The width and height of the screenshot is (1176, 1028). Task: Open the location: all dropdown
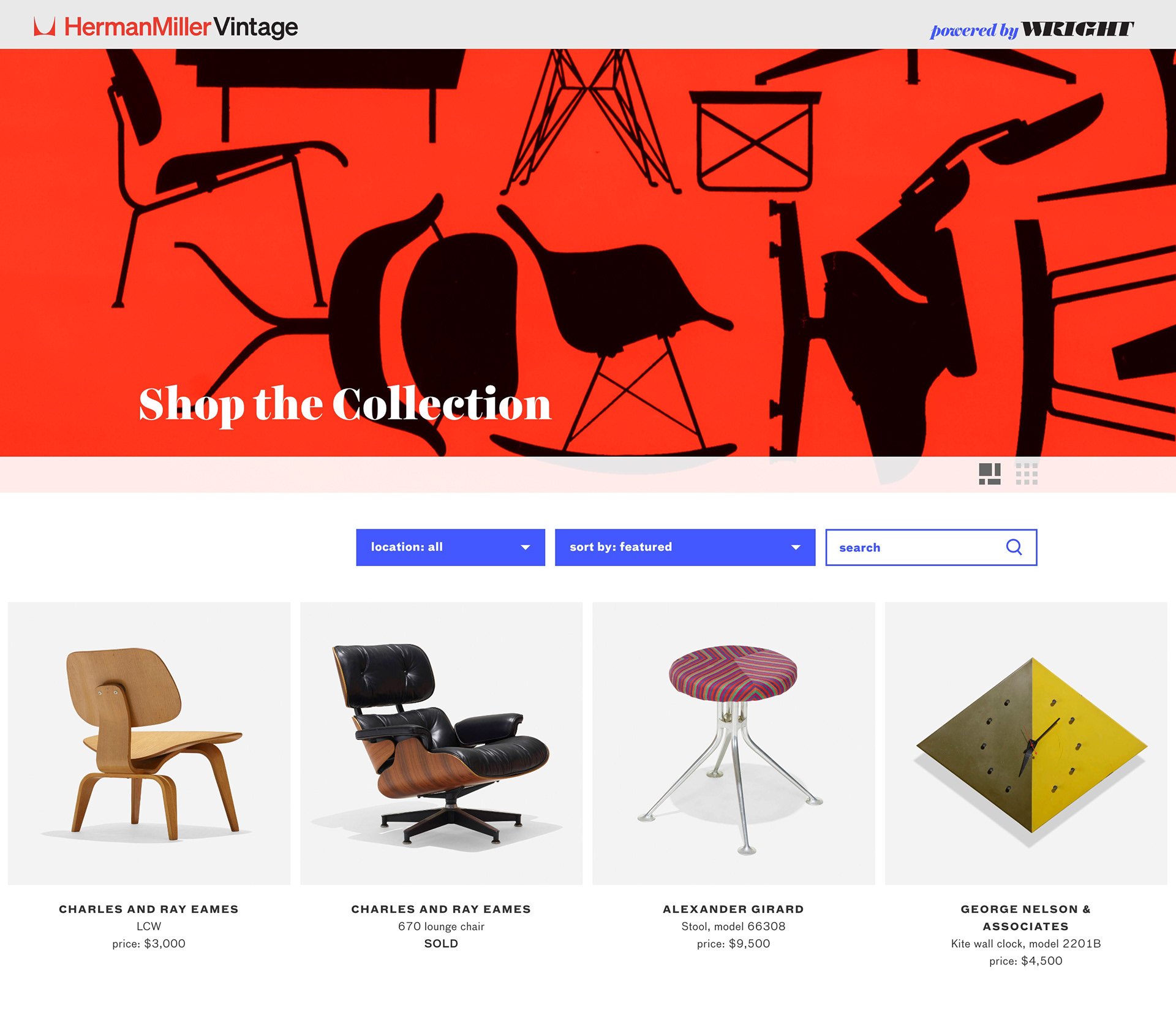tap(450, 547)
